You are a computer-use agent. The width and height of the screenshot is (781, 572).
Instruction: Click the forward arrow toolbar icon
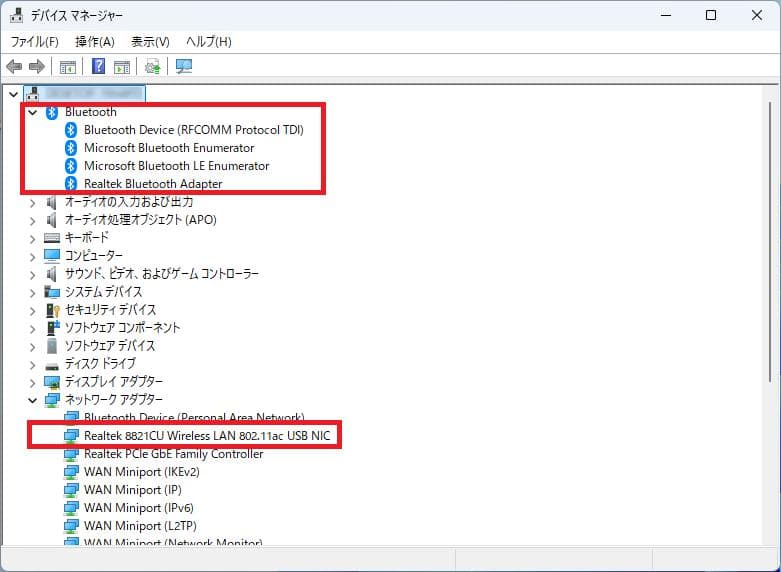37,67
